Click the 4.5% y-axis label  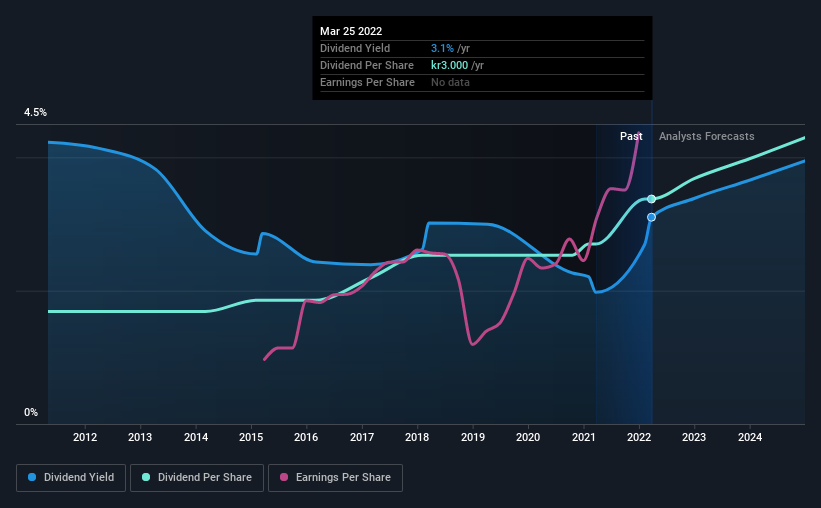pos(35,113)
